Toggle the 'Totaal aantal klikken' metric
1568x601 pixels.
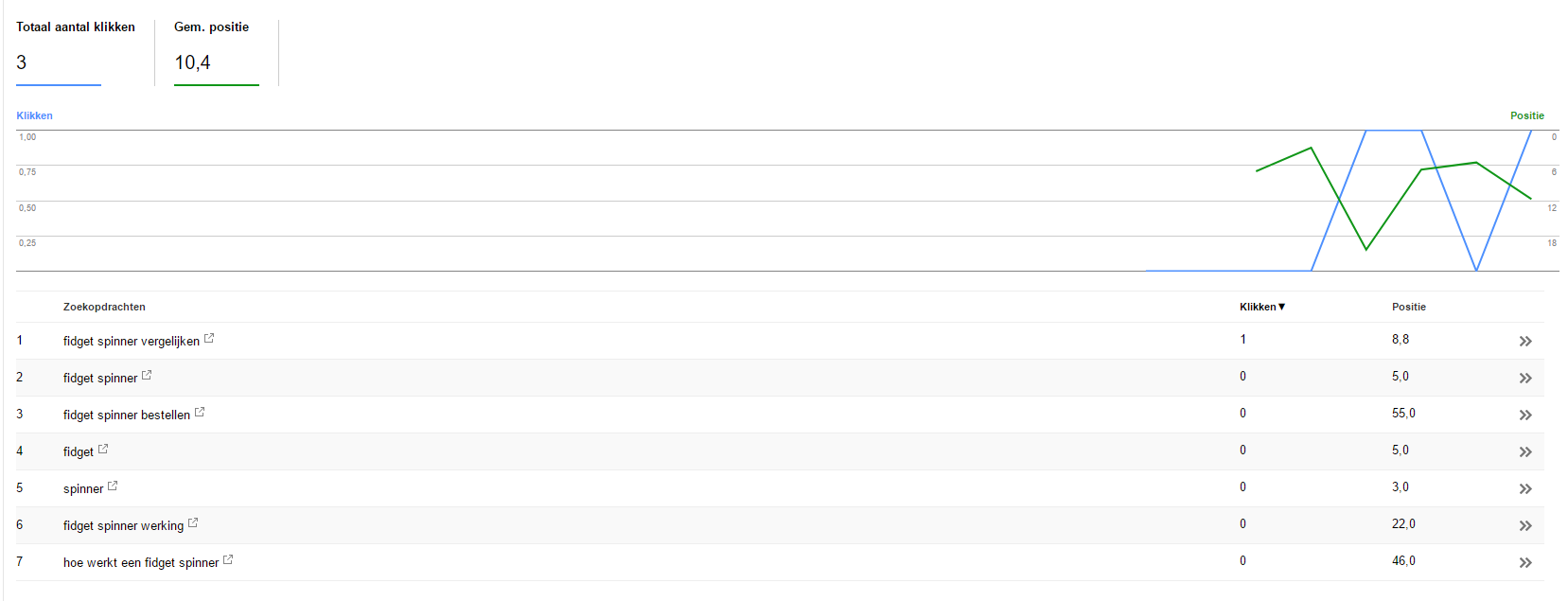pos(76,52)
